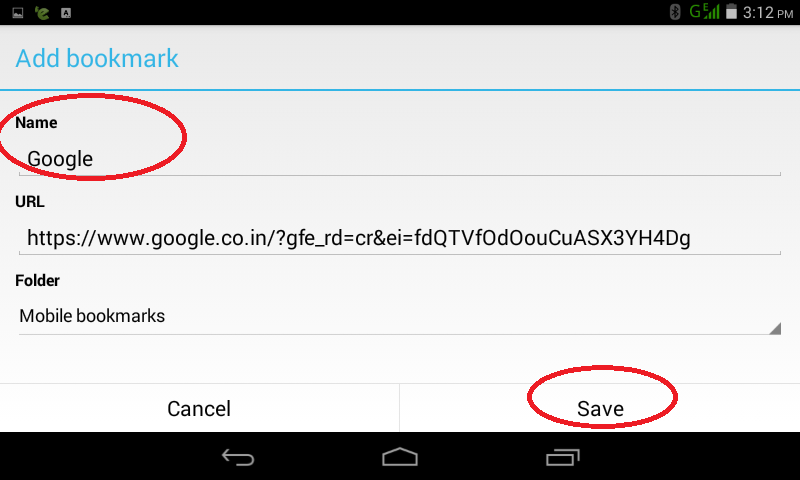The height and width of the screenshot is (480, 800).
Task: Tap the green leaf notification icon
Action: tap(42, 13)
